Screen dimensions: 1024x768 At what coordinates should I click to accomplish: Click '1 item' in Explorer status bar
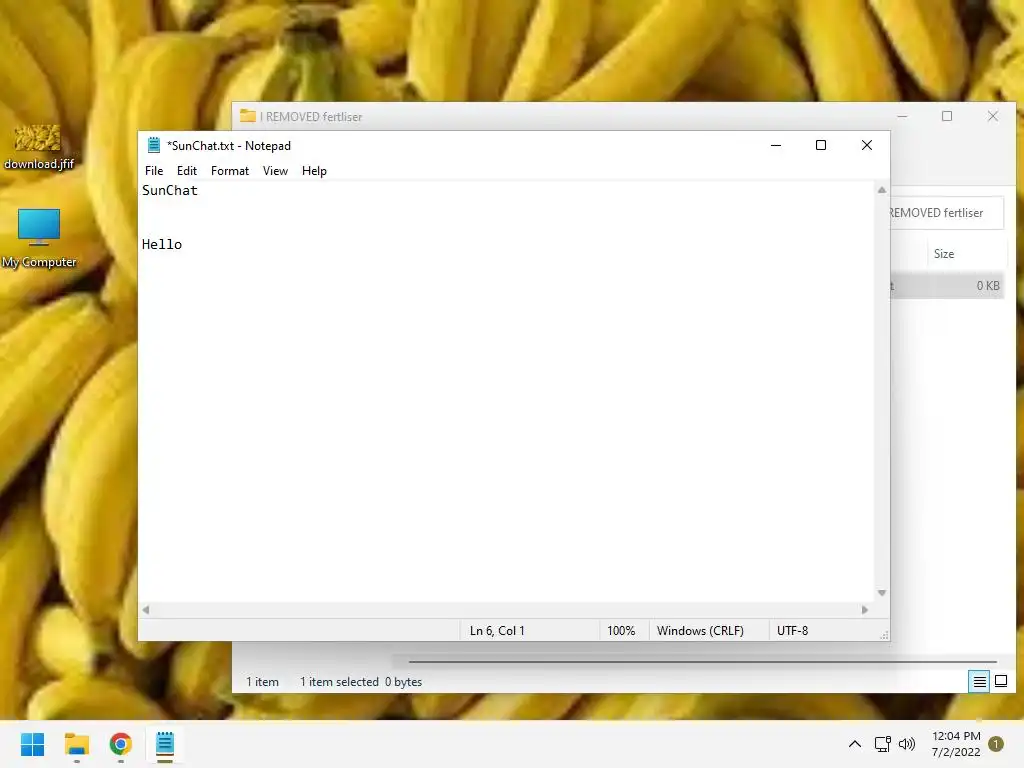(x=263, y=682)
